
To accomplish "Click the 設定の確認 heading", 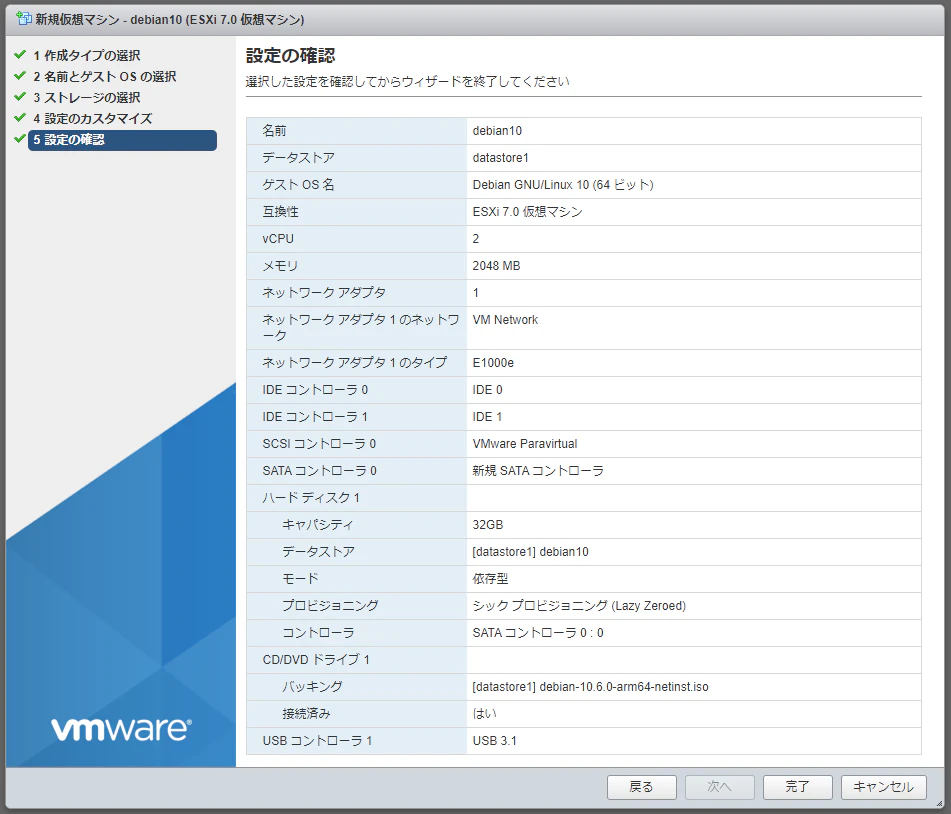I will (291, 56).
